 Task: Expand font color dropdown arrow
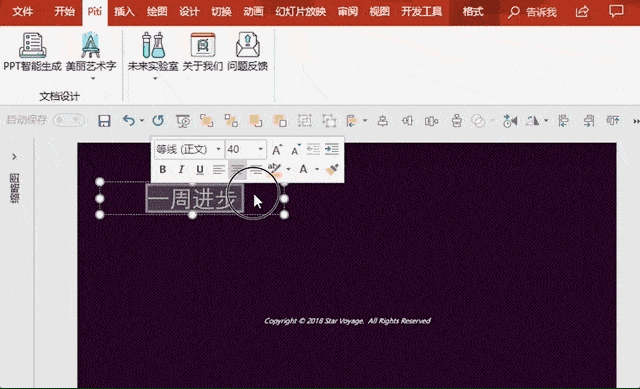tap(317, 169)
